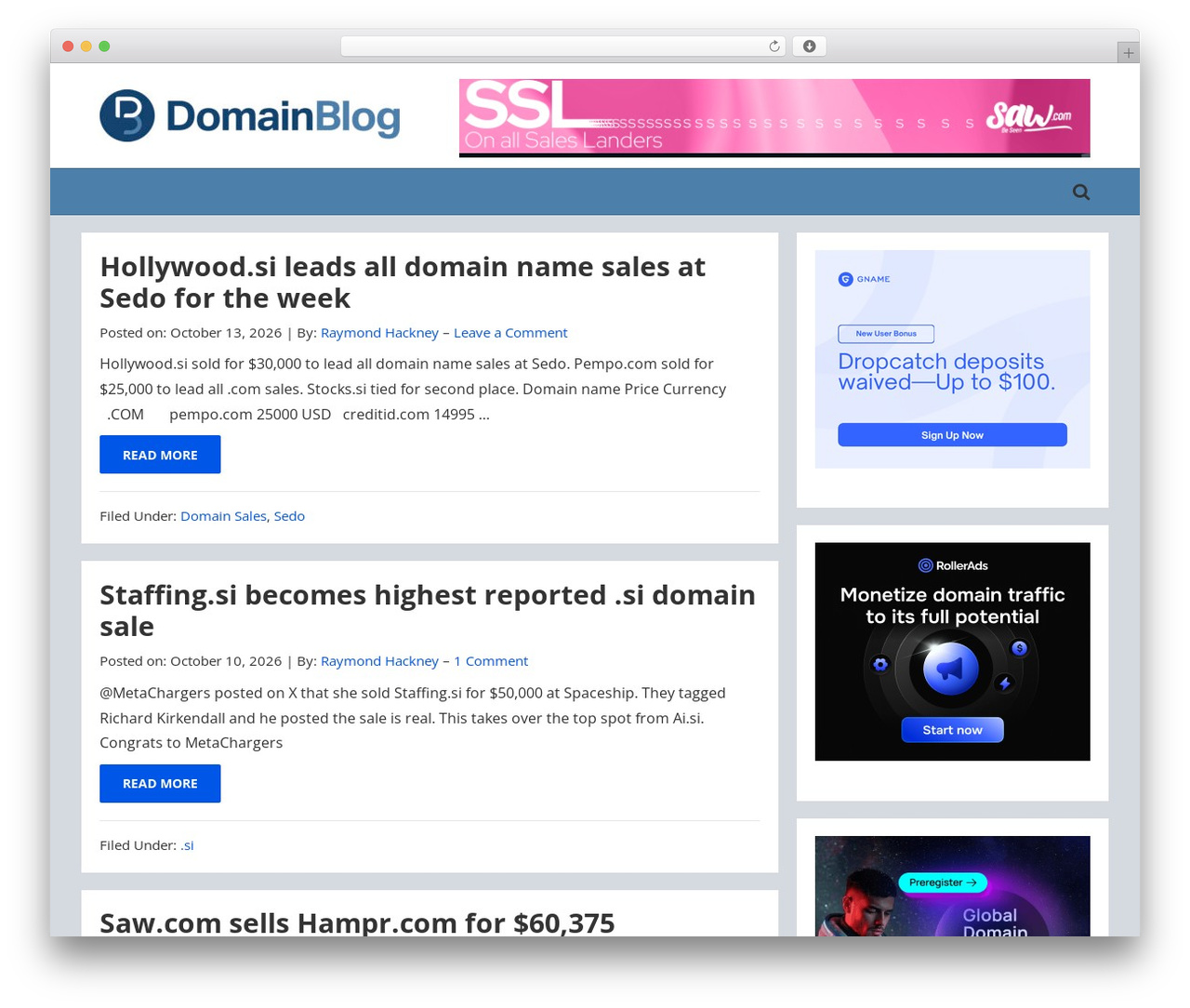This screenshot has height=1008, width=1190.
Task: Click 'Monetize domain traffic to its full potential' text
Action: (x=952, y=605)
